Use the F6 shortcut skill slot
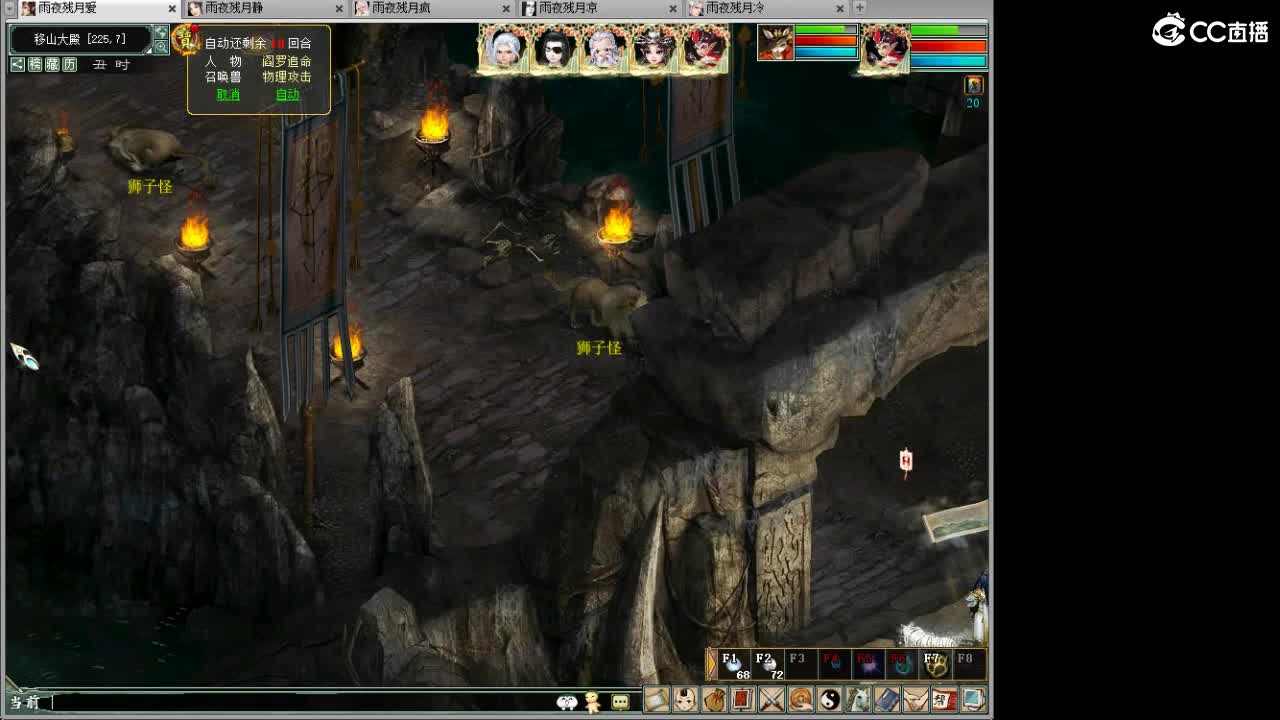 point(902,664)
